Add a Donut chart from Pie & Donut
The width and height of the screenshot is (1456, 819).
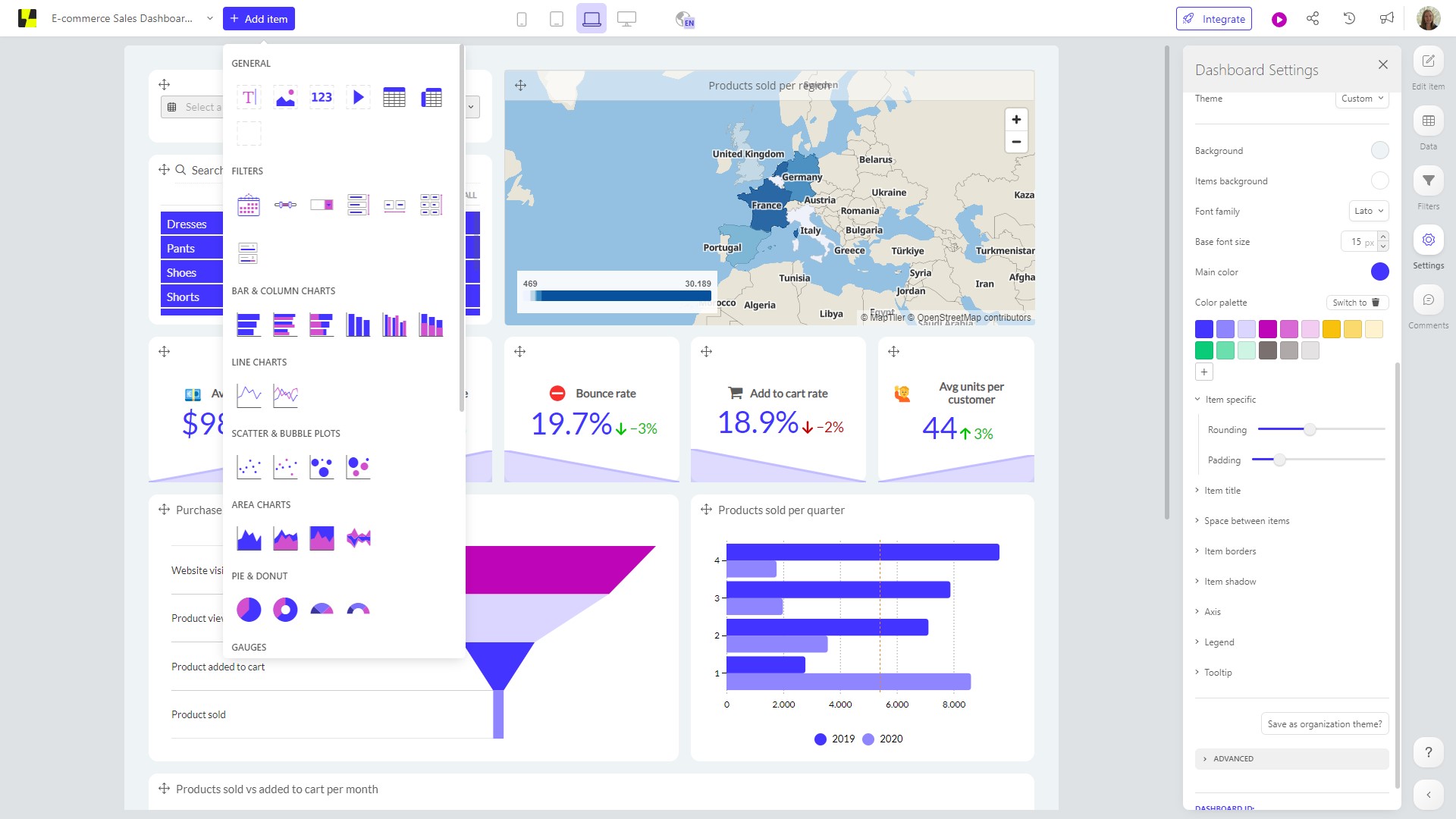pos(285,609)
